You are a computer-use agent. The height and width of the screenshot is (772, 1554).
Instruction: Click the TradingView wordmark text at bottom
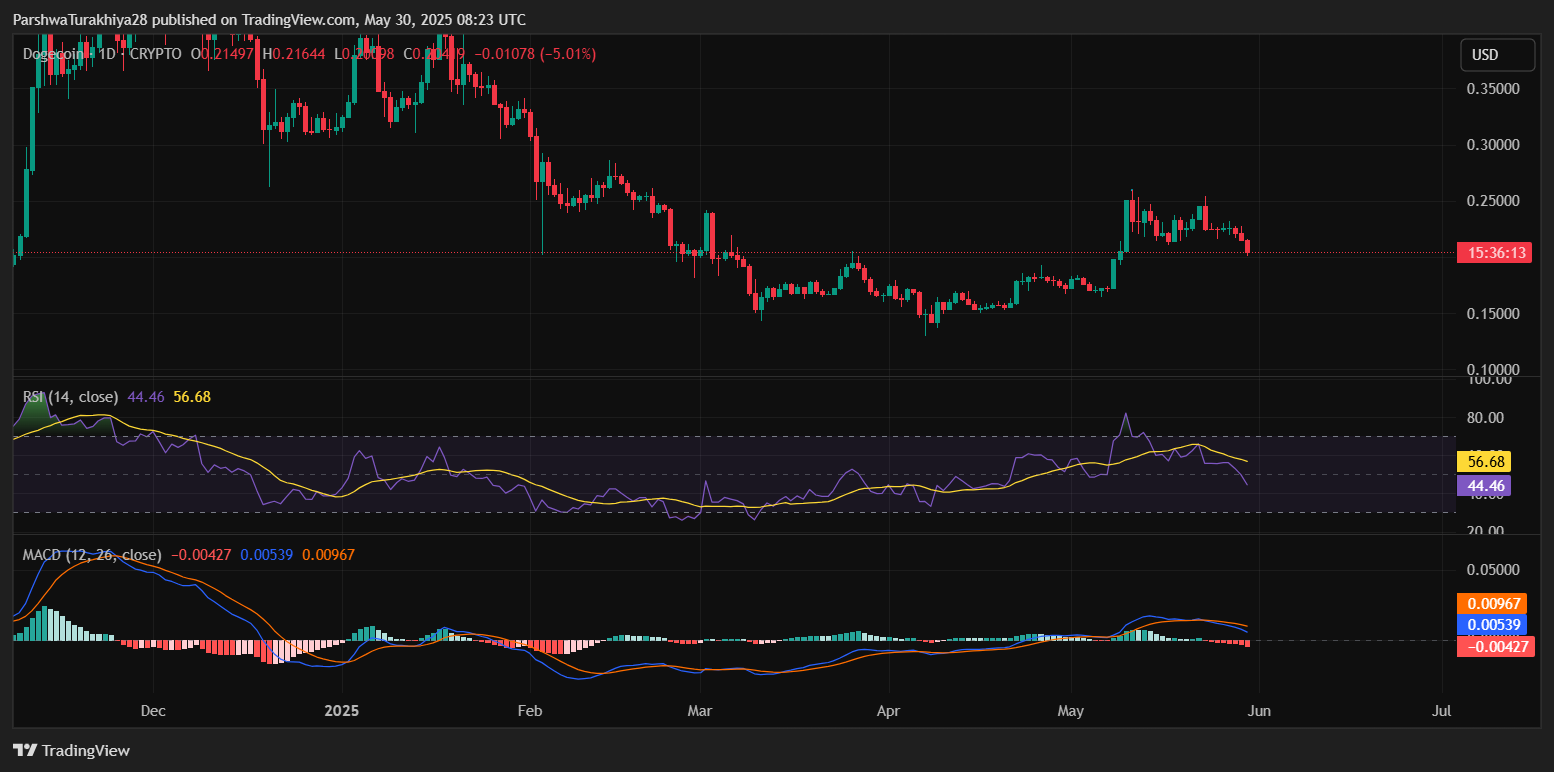86,751
